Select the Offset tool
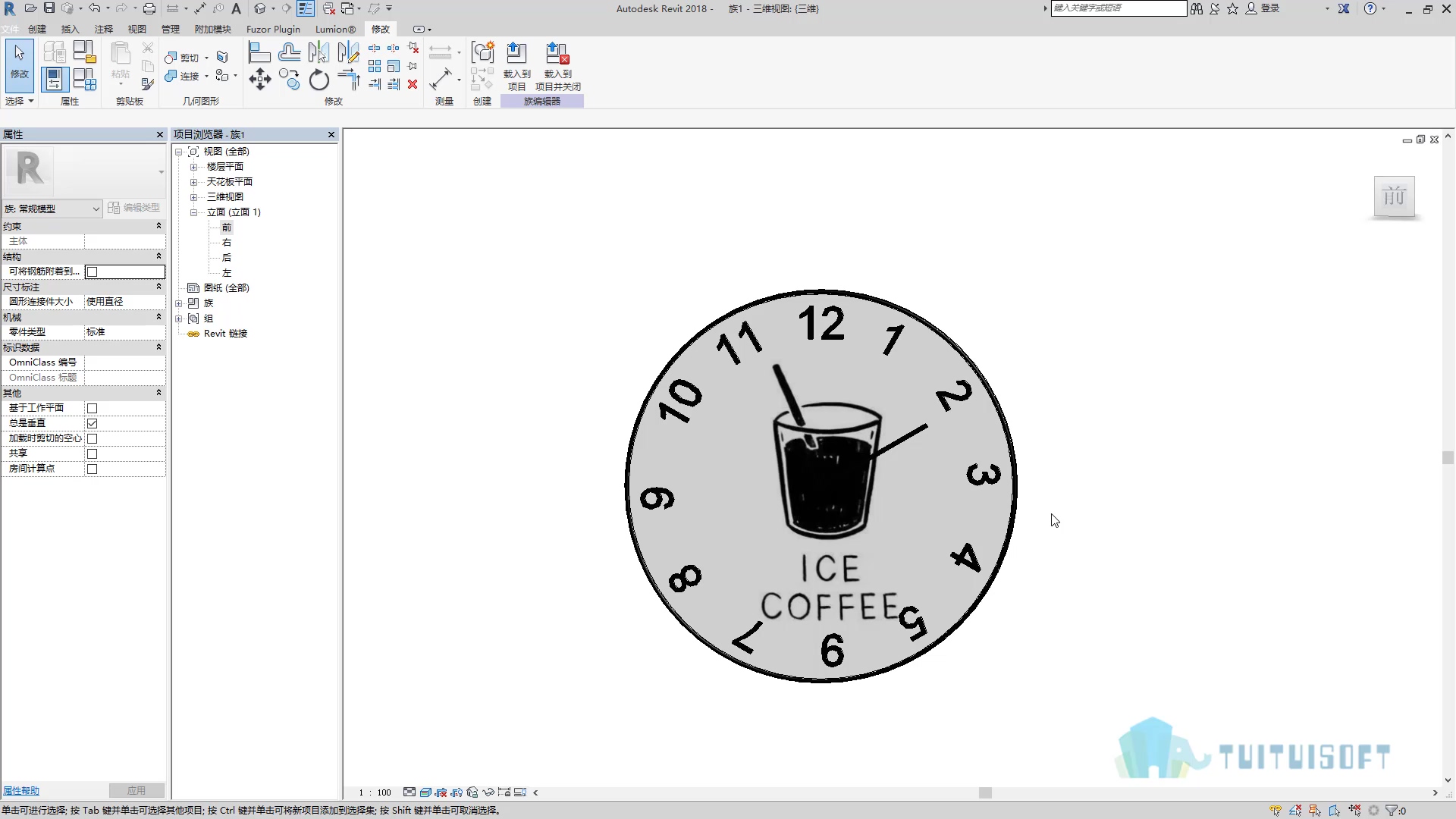 289,52
